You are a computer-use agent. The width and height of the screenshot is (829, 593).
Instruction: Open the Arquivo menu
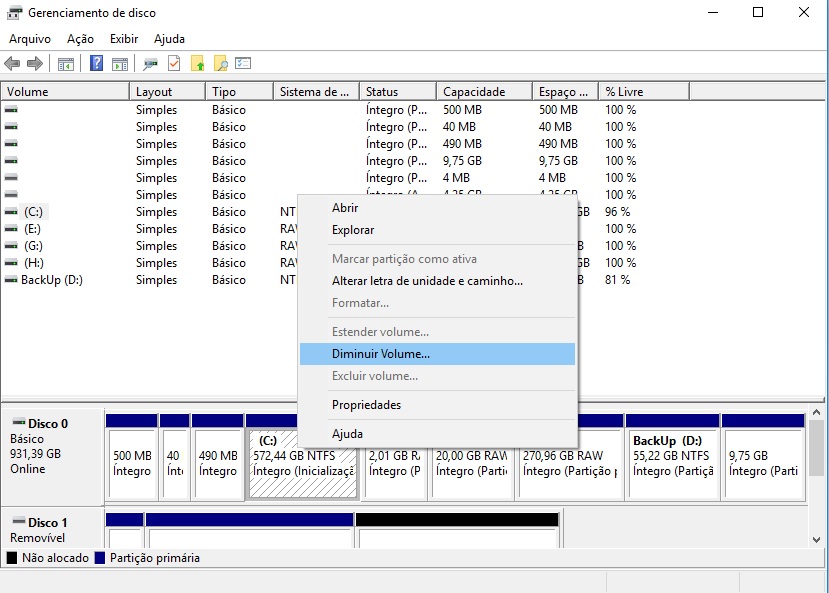[30, 39]
